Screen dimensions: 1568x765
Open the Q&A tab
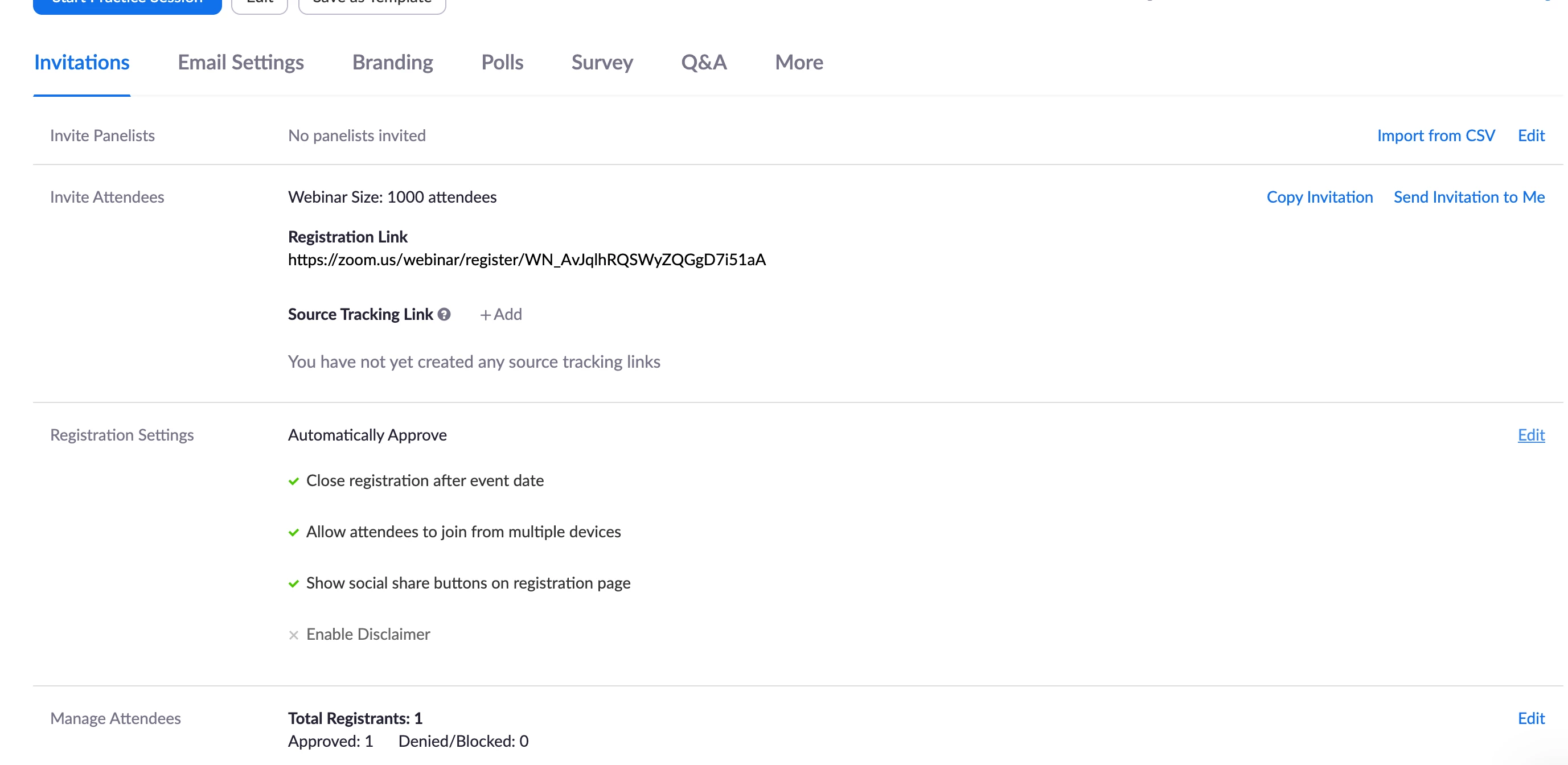point(704,62)
